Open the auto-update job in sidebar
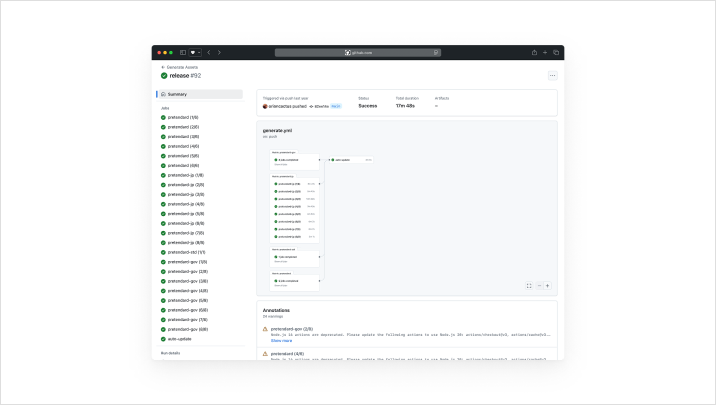The width and height of the screenshot is (716, 405). click(x=176, y=339)
